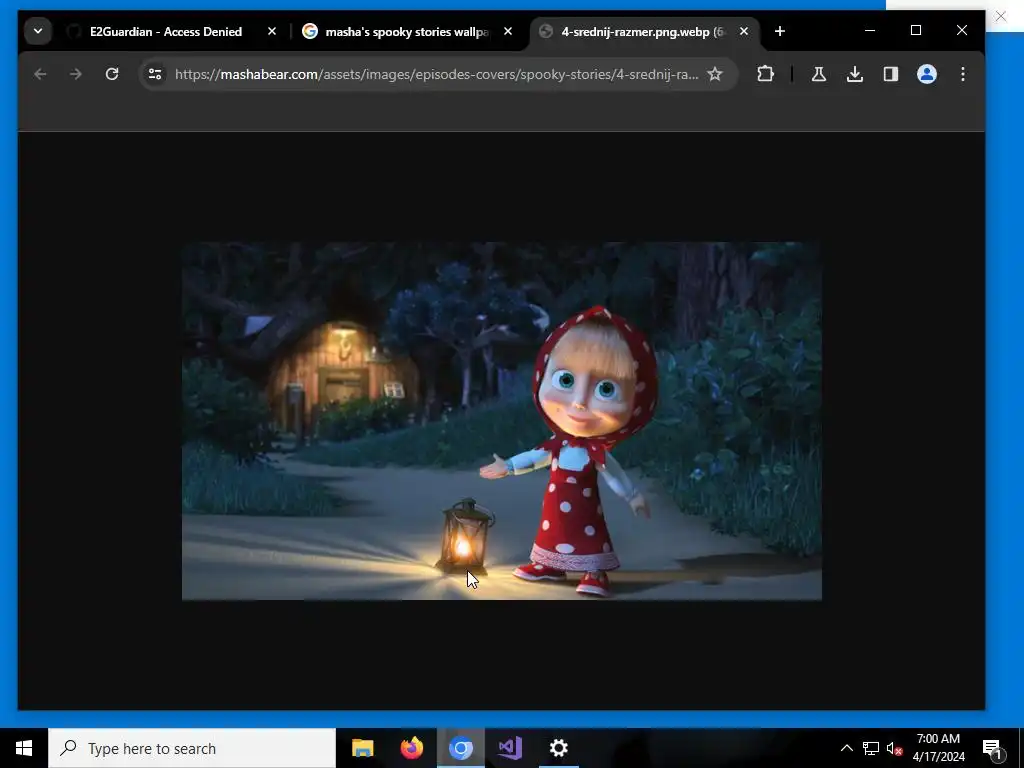Click the Masha lantern image
Screen dimensions: 1024x768
(502, 421)
